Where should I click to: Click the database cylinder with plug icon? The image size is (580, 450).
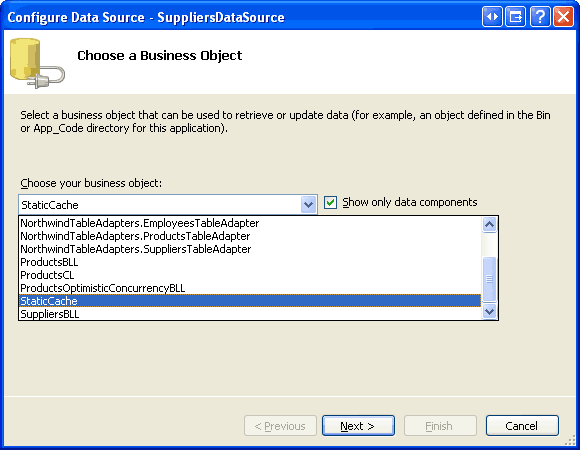(x=37, y=63)
